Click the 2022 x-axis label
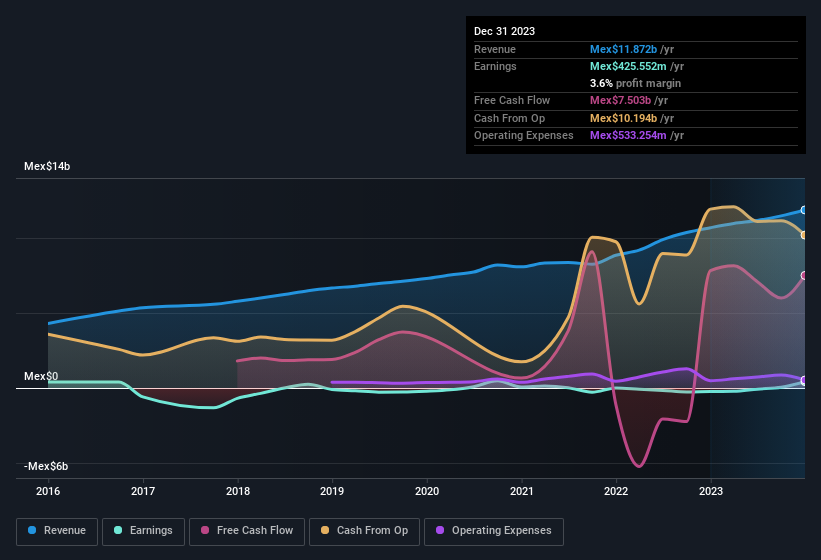 click(x=616, y=491)
